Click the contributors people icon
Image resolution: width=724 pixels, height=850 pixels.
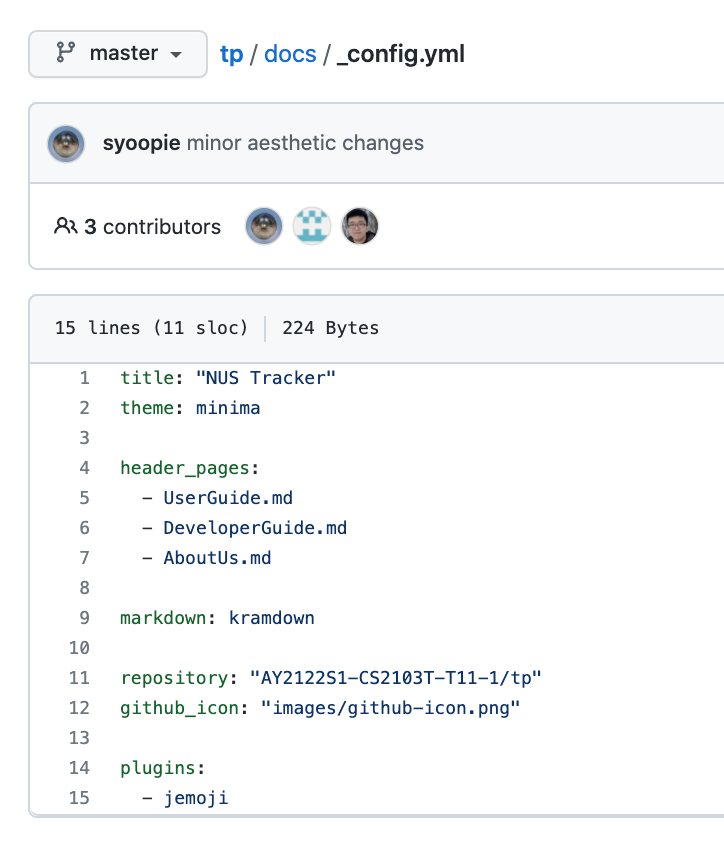[x=66, y=226]
